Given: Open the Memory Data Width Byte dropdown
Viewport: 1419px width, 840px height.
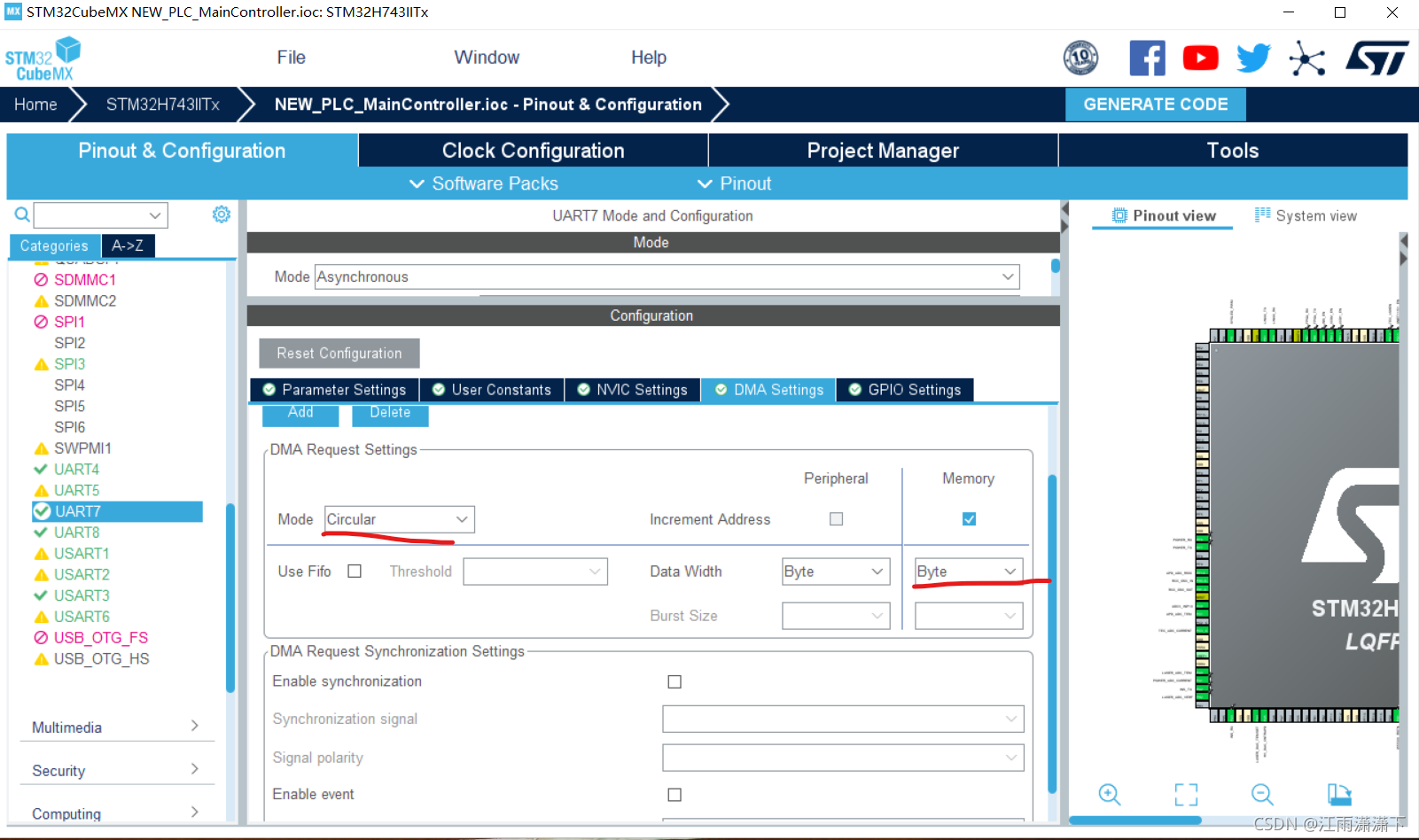Looking at the screenshot, I should [969, 572].
